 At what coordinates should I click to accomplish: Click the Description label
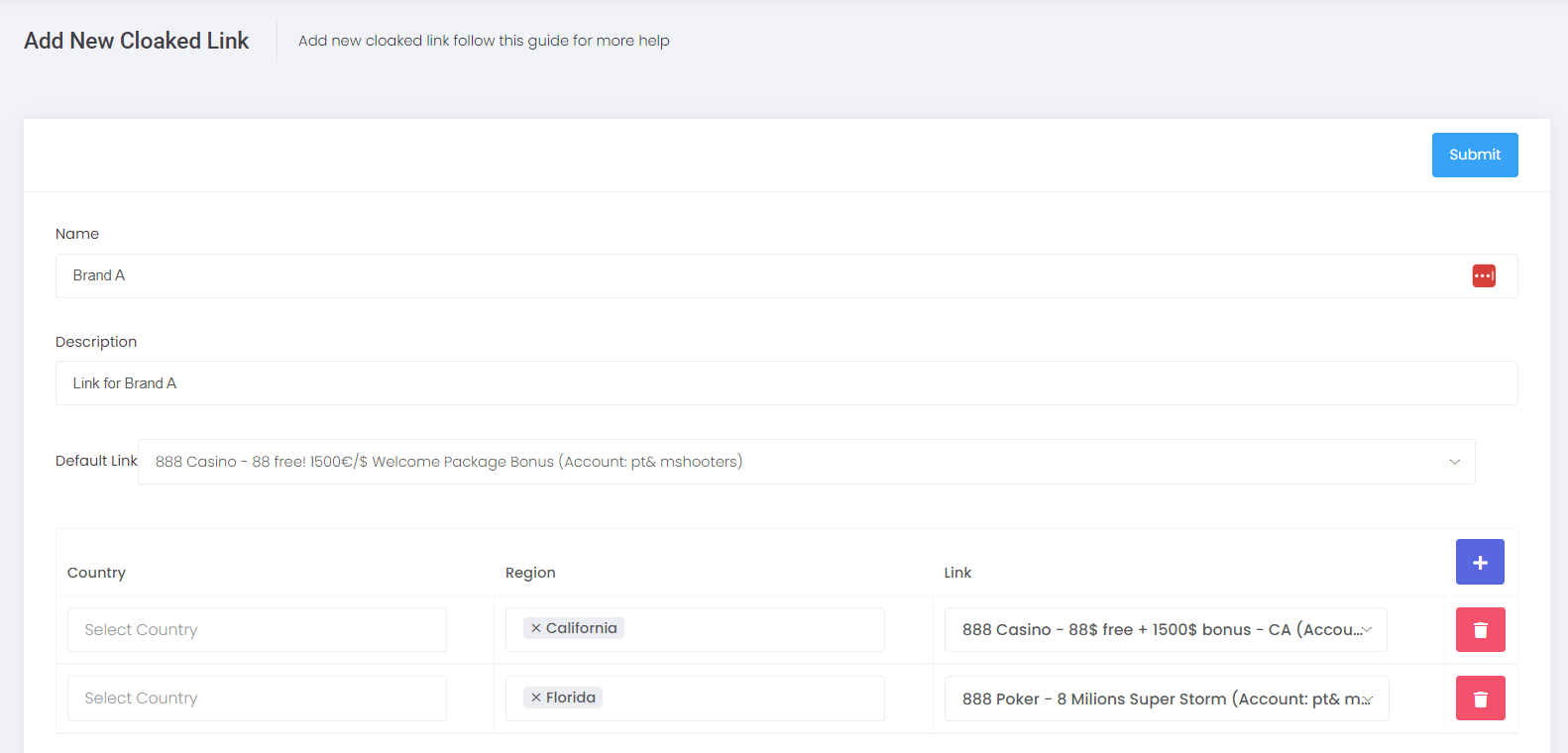[96, 342]
